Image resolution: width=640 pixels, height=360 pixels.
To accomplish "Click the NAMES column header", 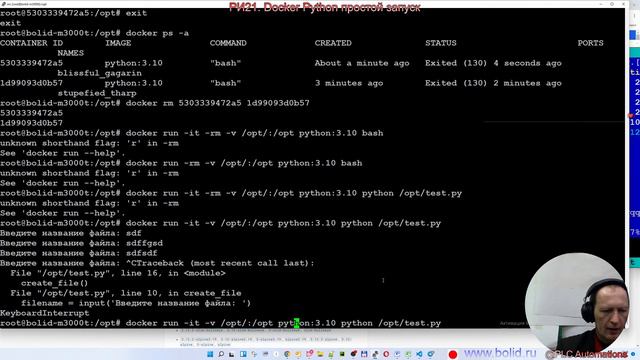I will pyautogui.click(x=71, y=53).
